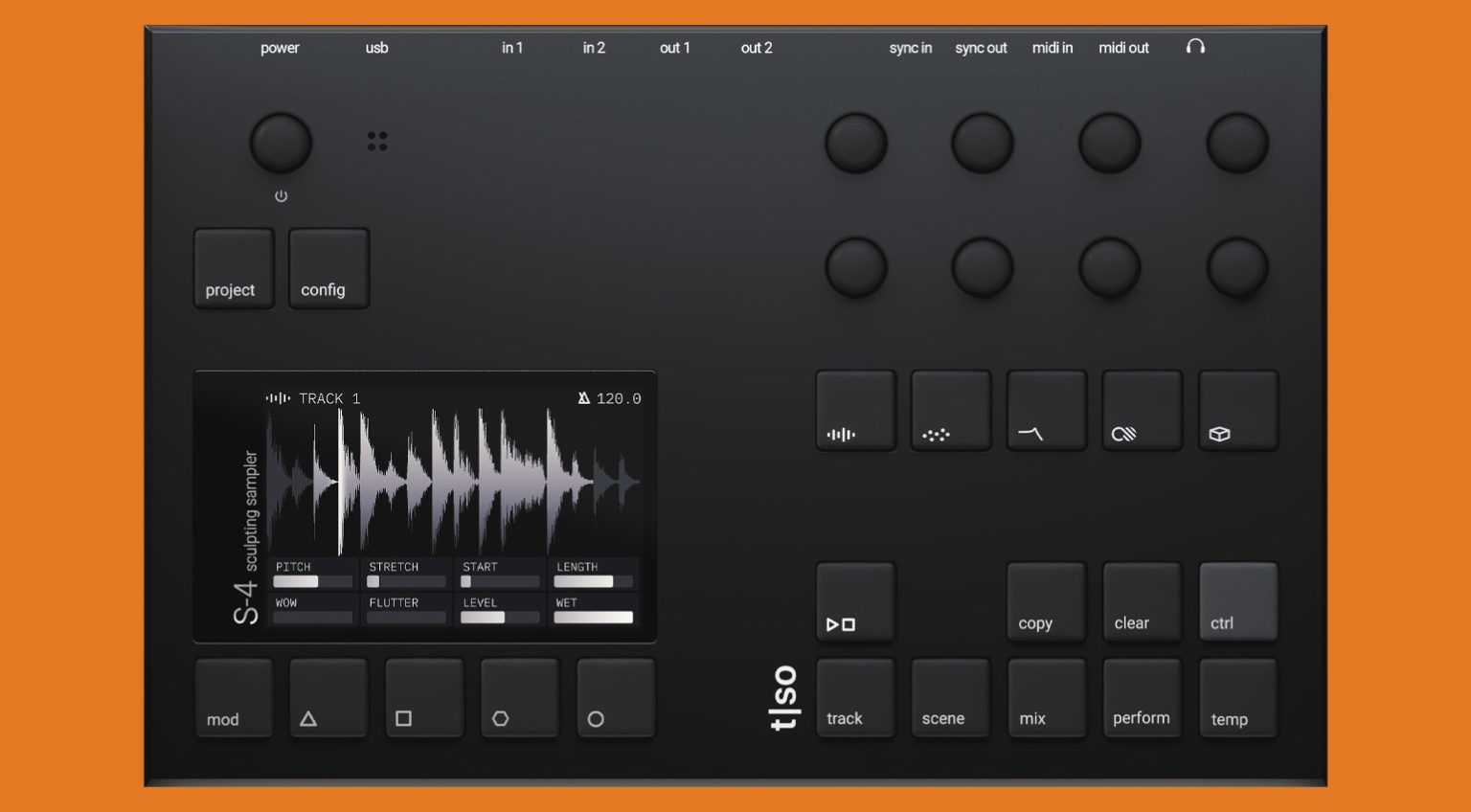This screenshot has width=1471, height=812.
Task: Switch to the track page
Action: point(855,697)
